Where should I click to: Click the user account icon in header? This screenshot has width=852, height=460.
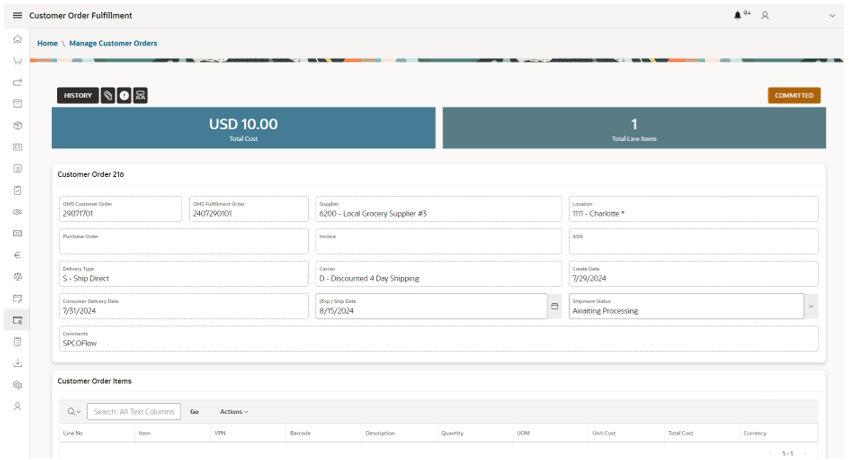click(x=765, y=15)
